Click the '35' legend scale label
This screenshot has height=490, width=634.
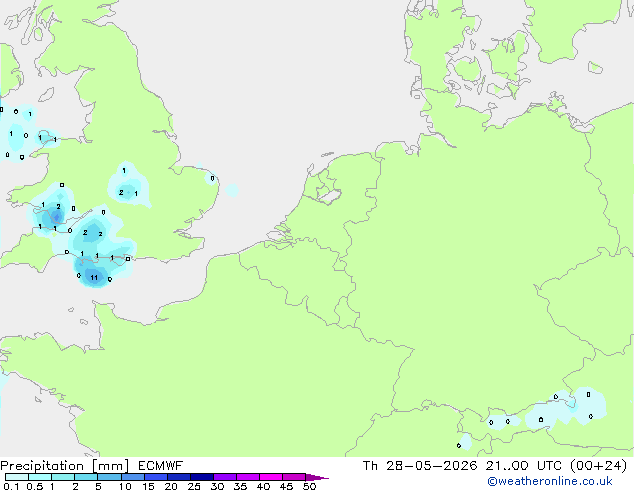pos(240,486)
